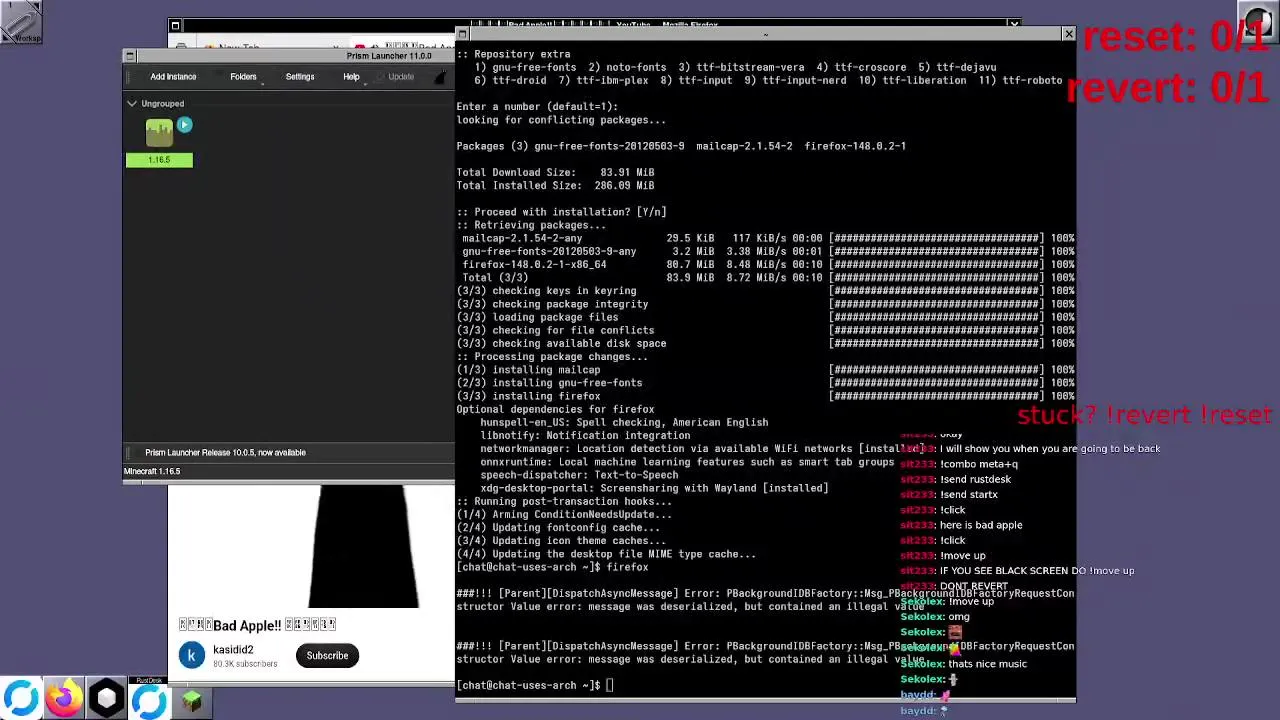Open the Minecraft grass block taskbar icon
1280x720 pixels.
point(191,700)
